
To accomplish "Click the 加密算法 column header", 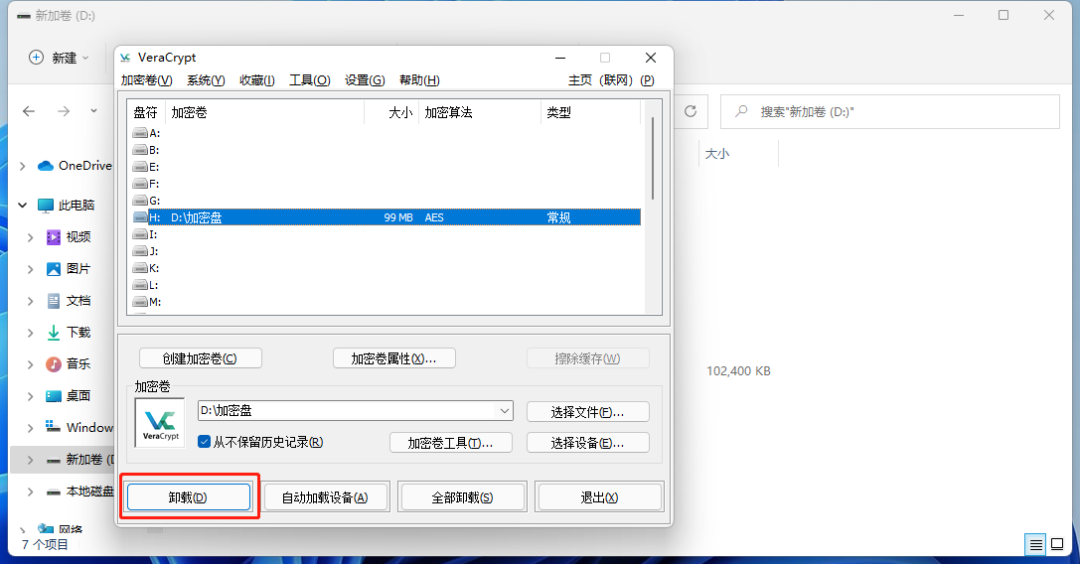I will (x=479, y=112).
